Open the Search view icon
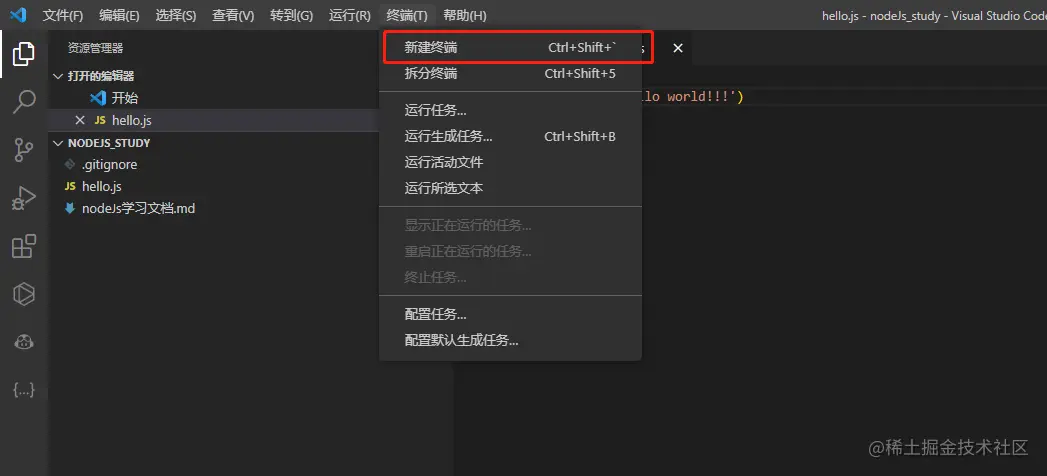Screen dimensions: 1047x476 click(23, 102)
